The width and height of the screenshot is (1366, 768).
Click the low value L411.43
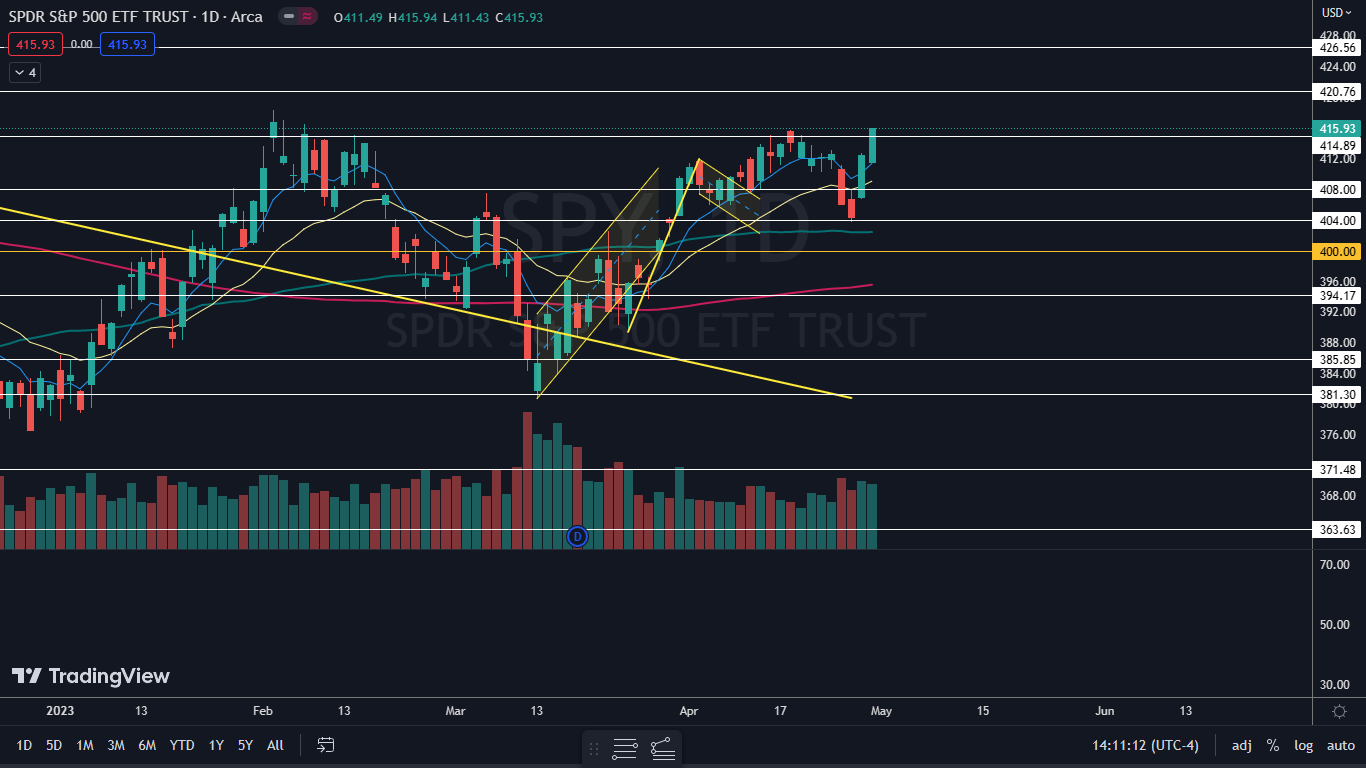click(x=468, y=17)
